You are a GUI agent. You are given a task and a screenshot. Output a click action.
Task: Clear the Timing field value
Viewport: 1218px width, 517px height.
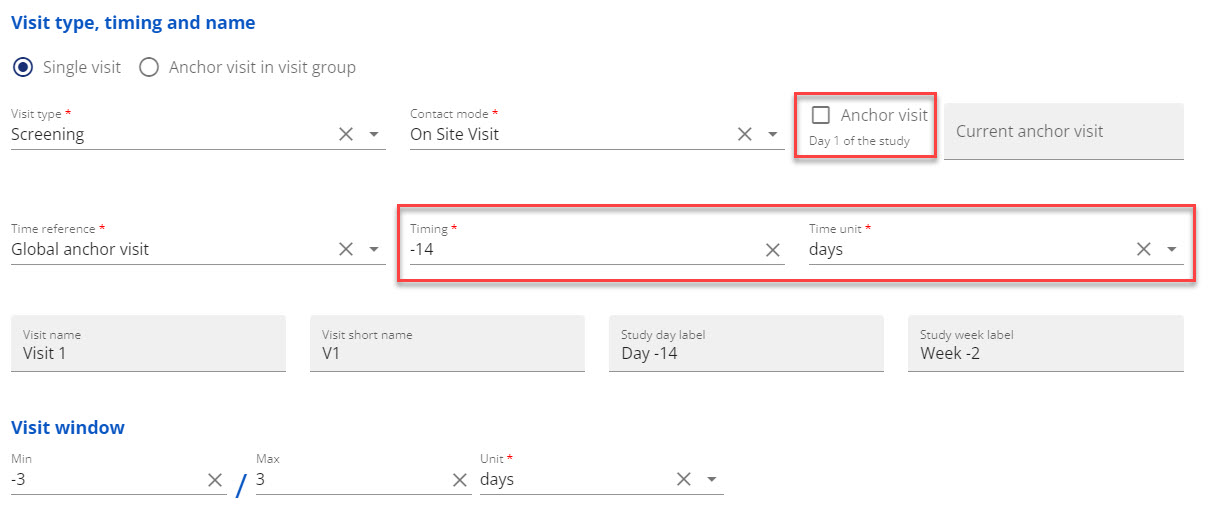pos(773,250)
